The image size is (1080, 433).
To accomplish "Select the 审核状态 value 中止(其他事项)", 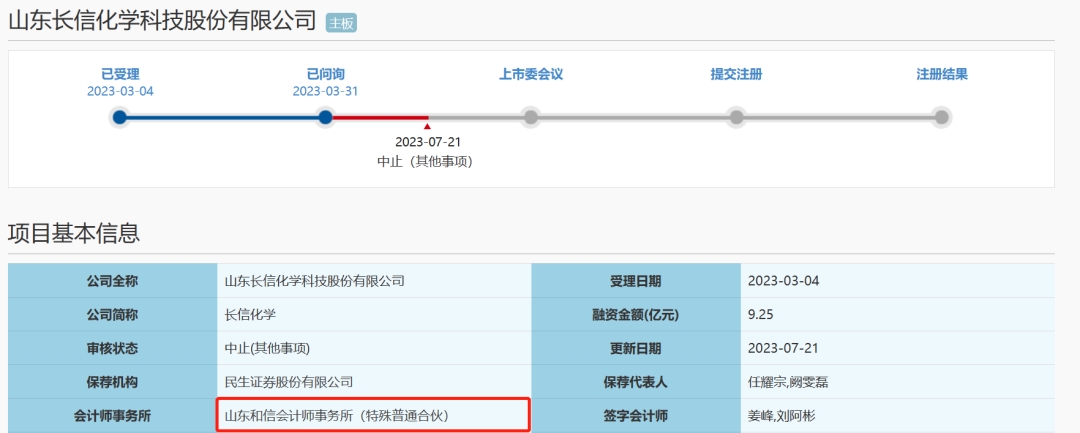I will point(267,348).
